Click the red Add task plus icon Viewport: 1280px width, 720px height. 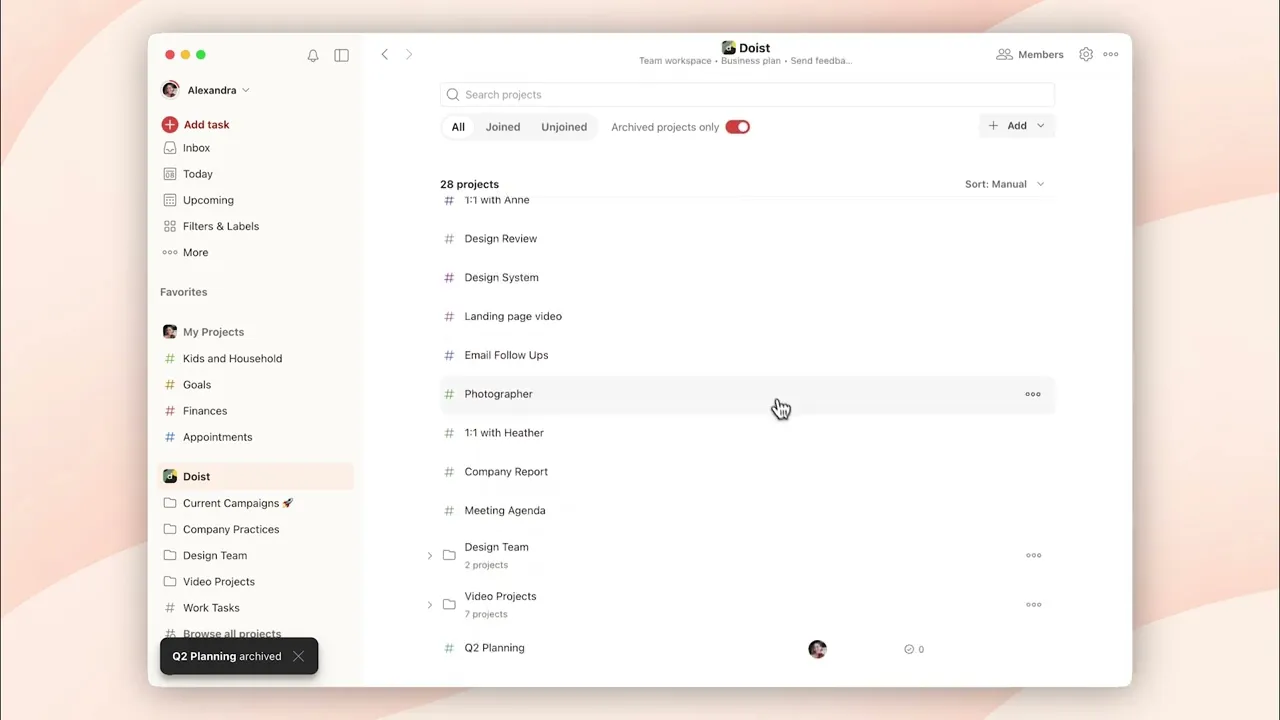click(170, 124)
